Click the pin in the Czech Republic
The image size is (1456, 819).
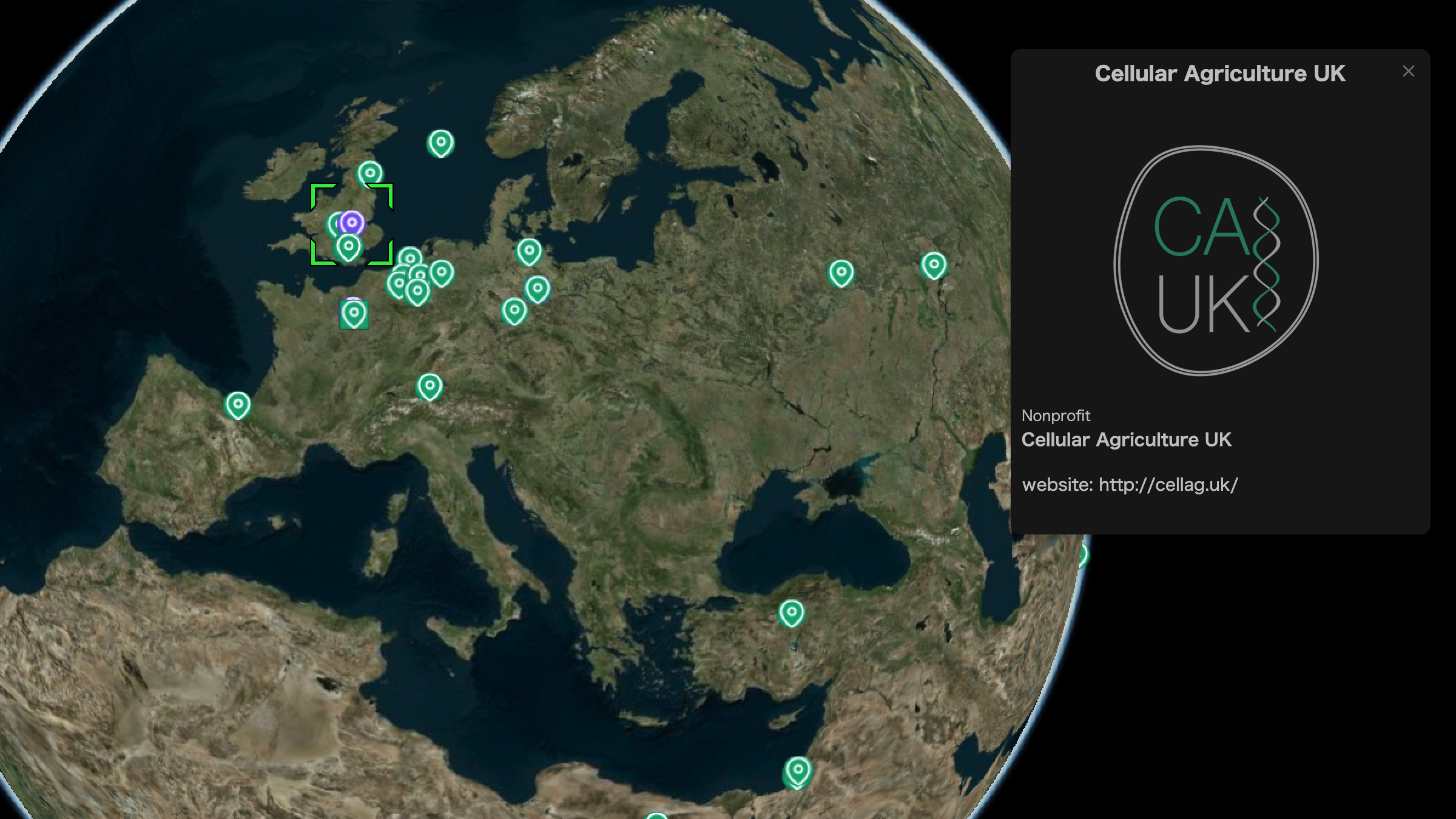point(514,311)
